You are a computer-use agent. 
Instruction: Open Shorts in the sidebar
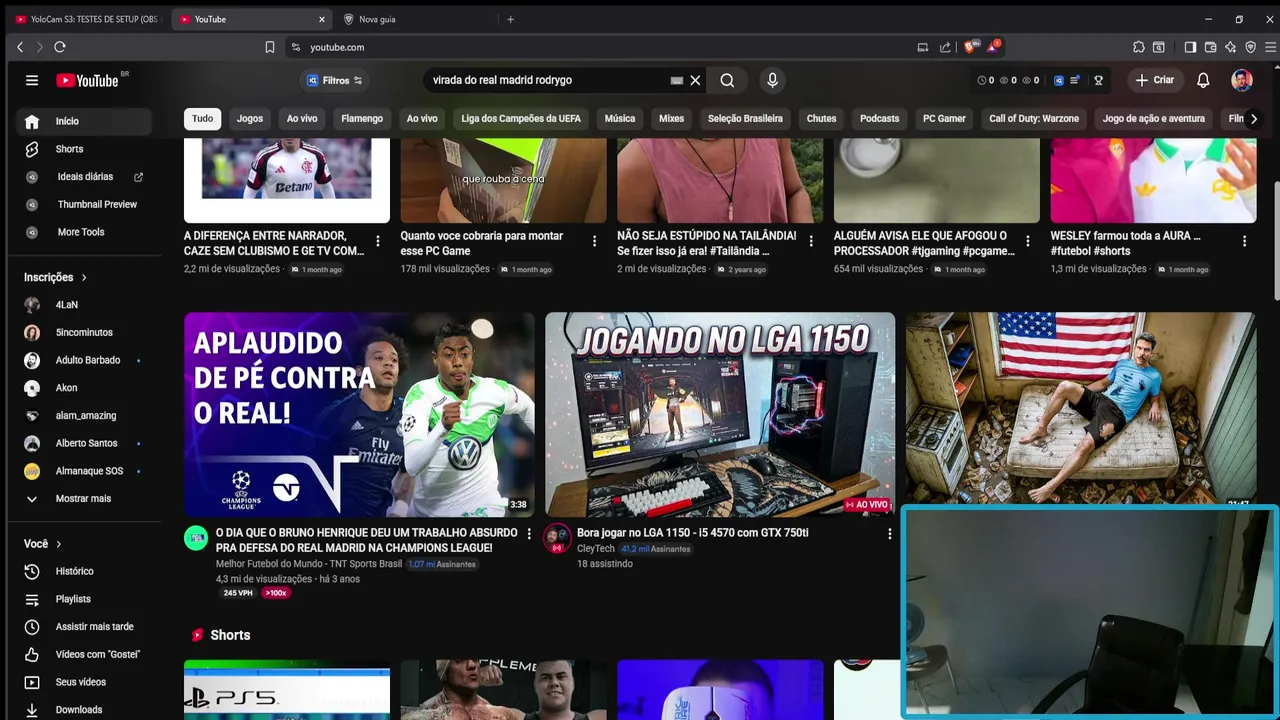pyautogui.click(x=84, y=149)
